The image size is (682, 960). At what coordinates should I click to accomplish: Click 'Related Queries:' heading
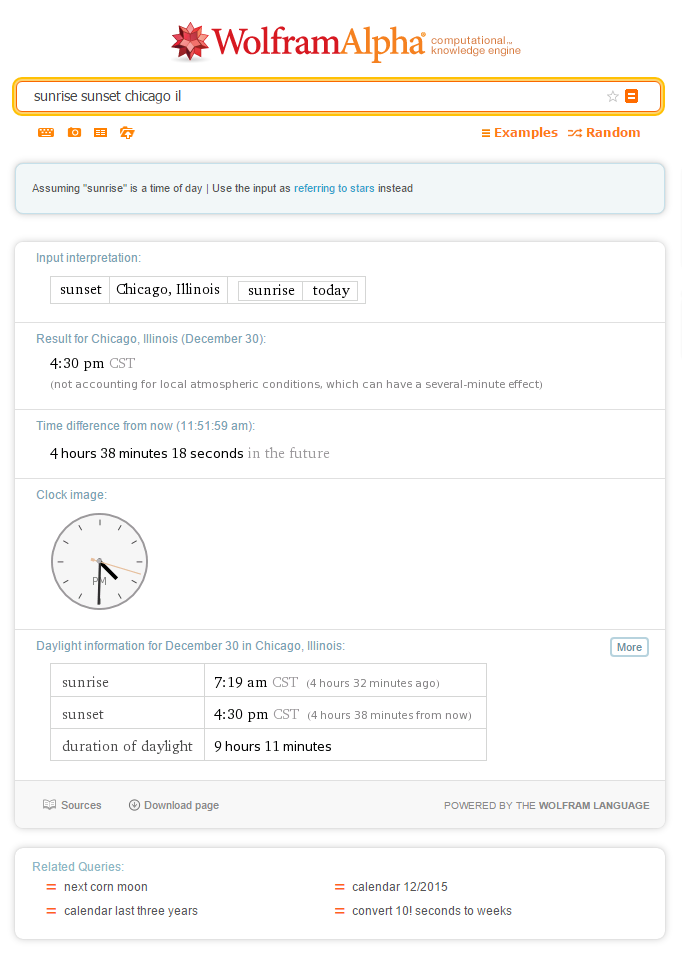pos(78,867)
